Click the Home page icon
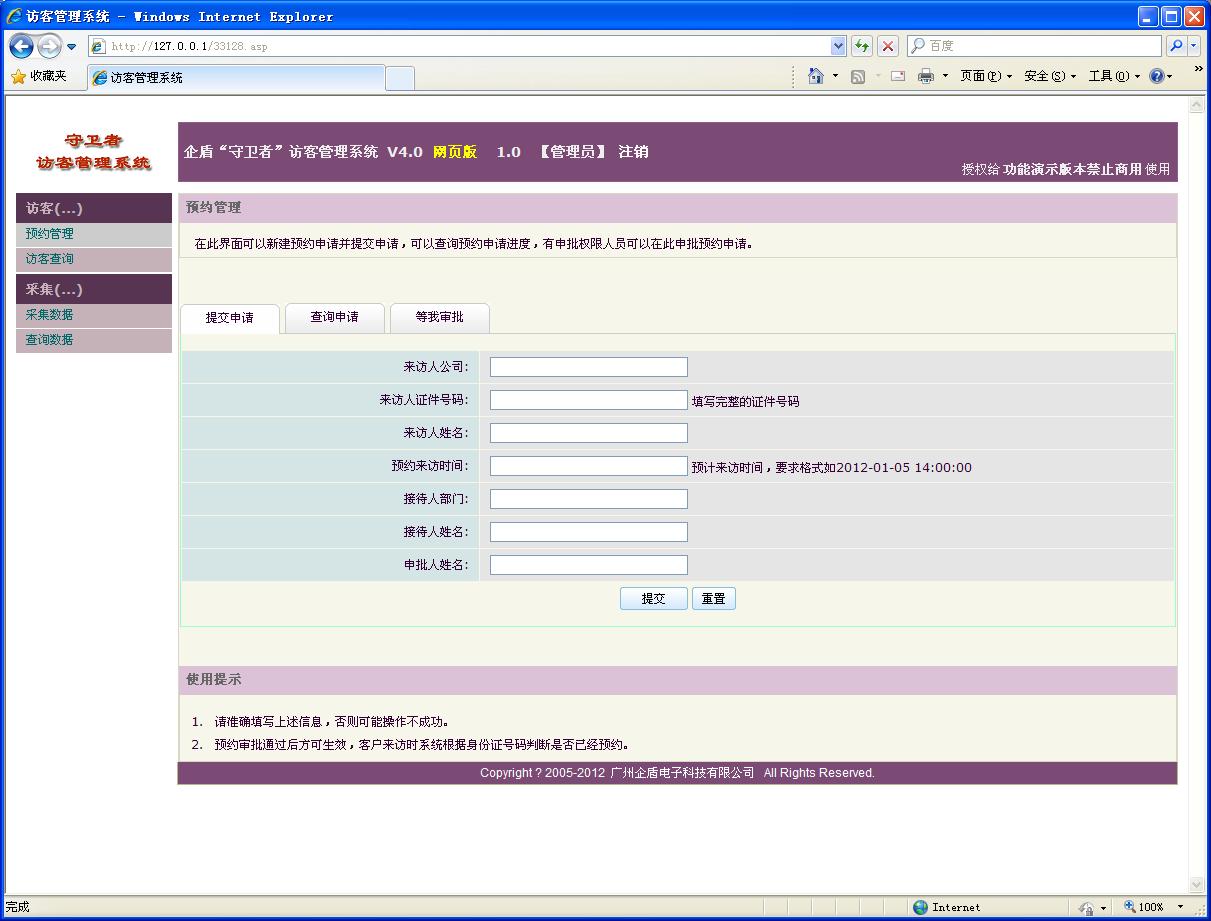 816,76
